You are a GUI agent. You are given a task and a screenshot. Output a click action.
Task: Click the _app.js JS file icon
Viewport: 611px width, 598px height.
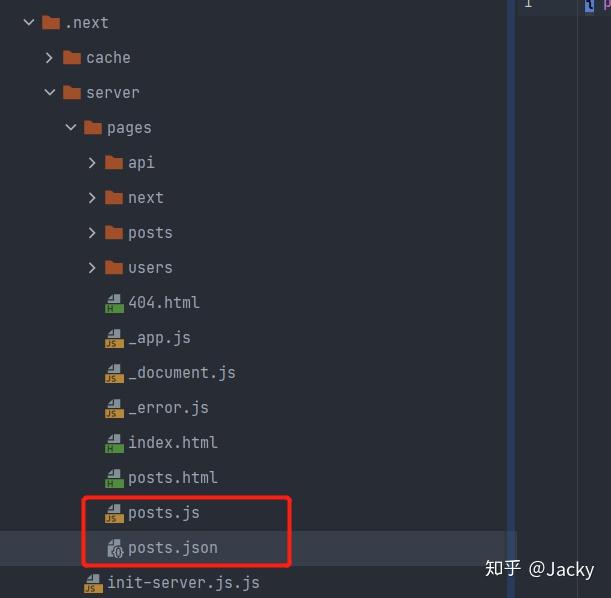114,339
